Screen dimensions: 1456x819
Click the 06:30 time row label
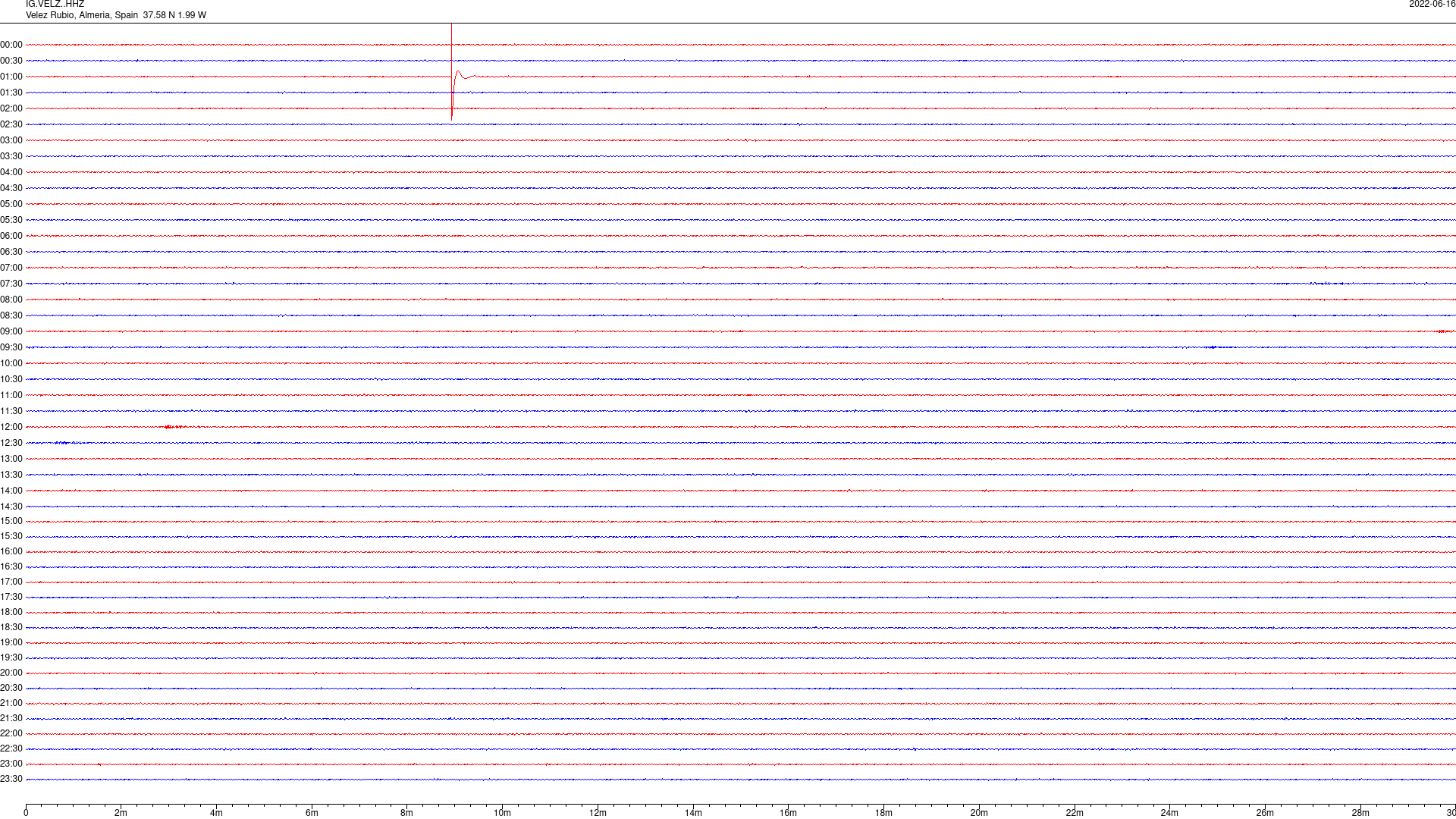(x=11, y=252)
